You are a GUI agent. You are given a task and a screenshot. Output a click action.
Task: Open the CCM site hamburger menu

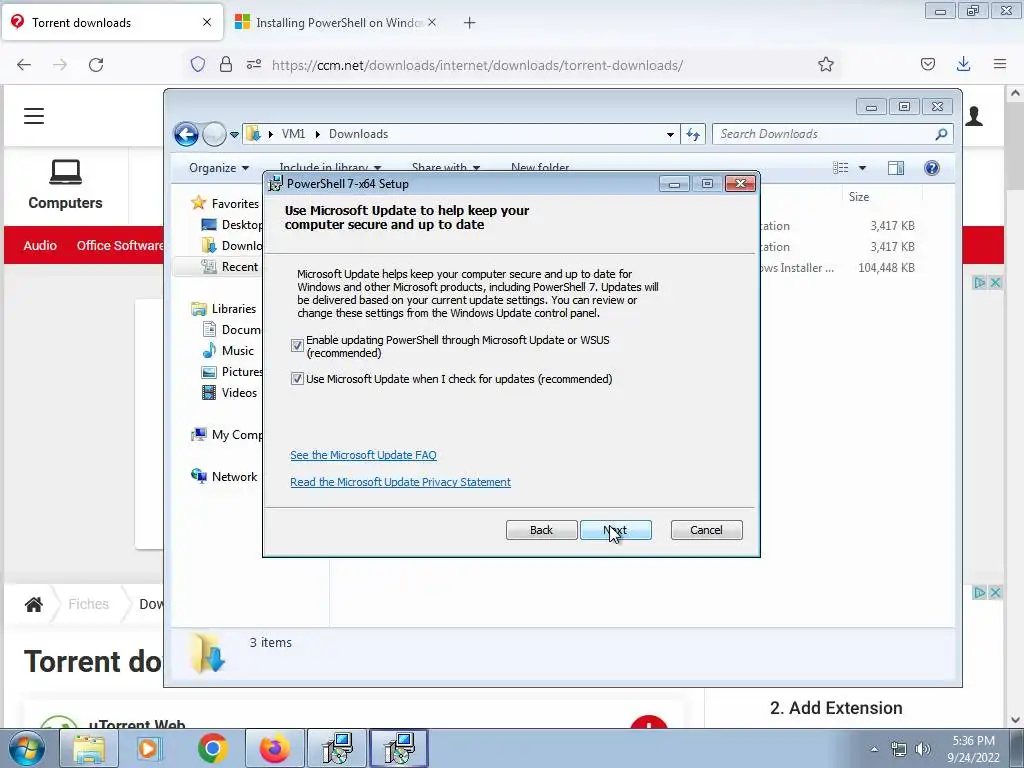pyautogui.click(x=34, y=116)
